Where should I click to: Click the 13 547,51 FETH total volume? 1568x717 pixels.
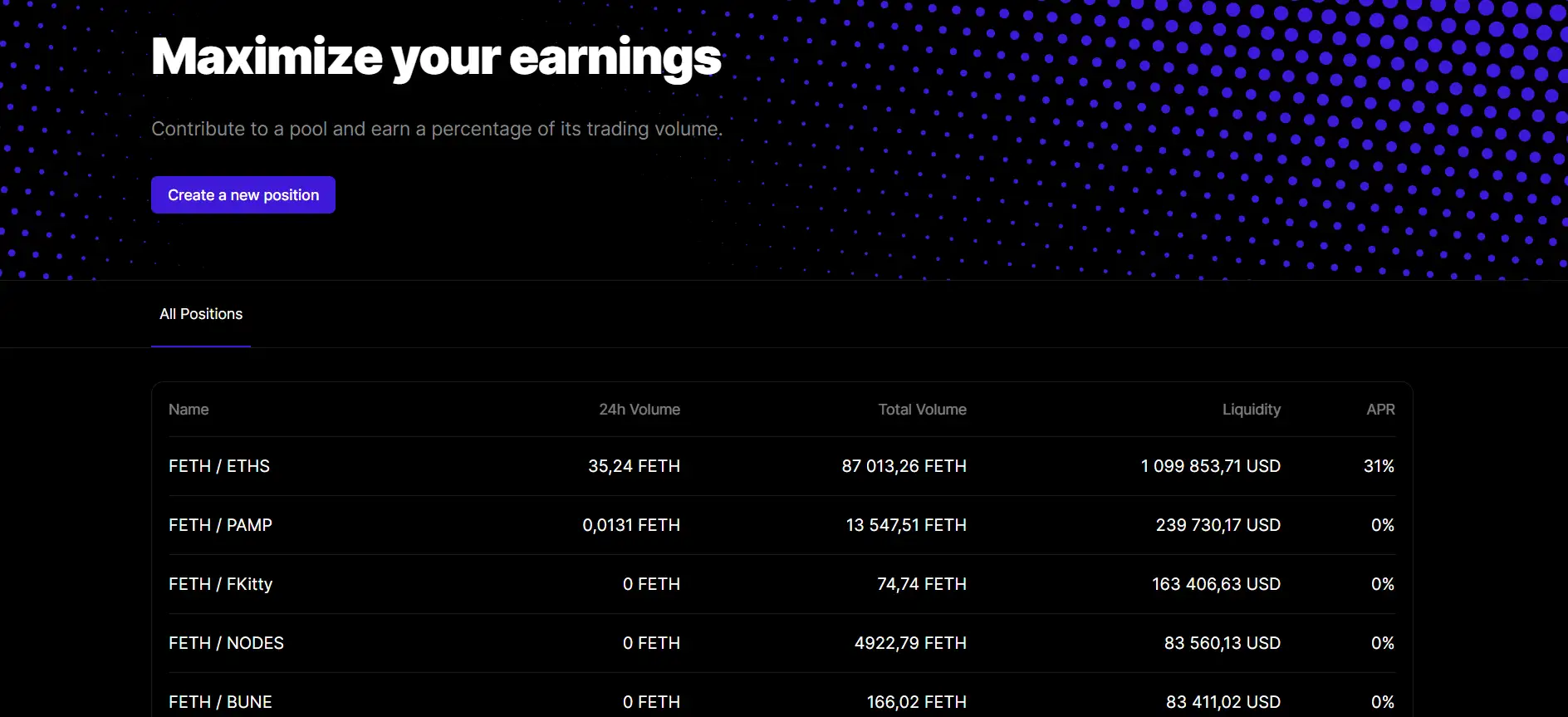coord(906,525)
